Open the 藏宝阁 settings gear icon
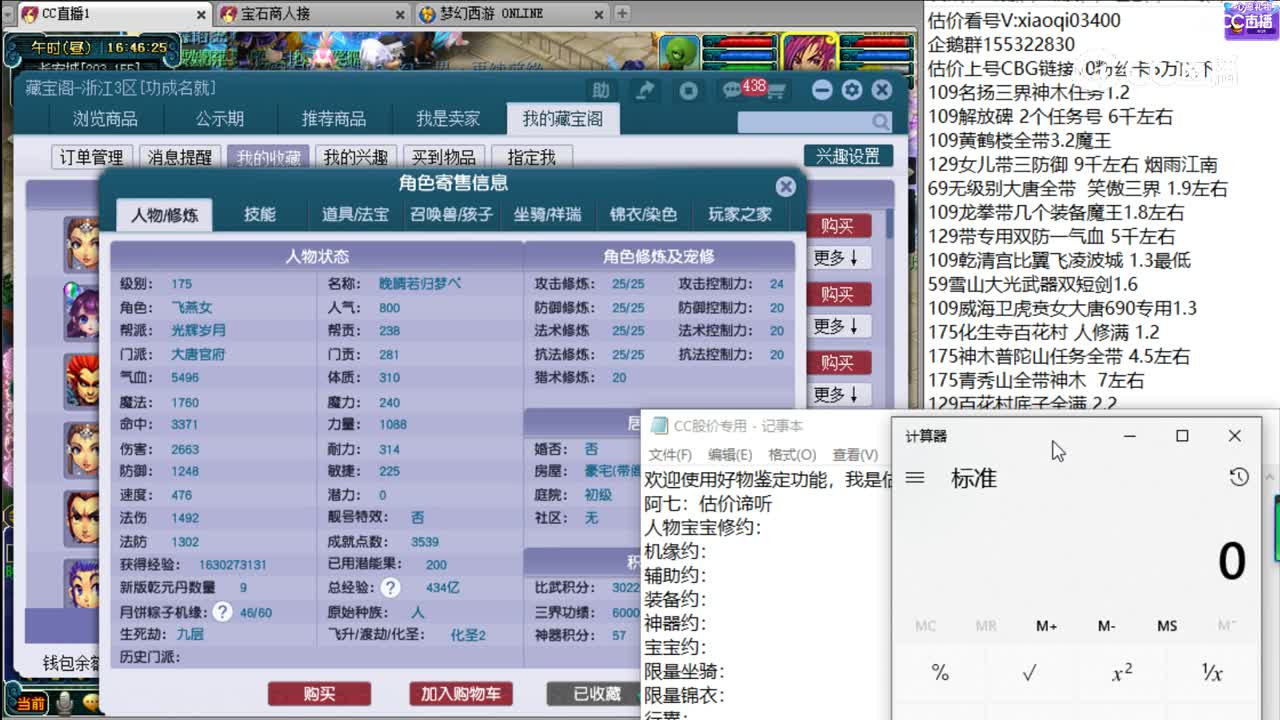The image size is (1280, 720). [x=850, y=90]
